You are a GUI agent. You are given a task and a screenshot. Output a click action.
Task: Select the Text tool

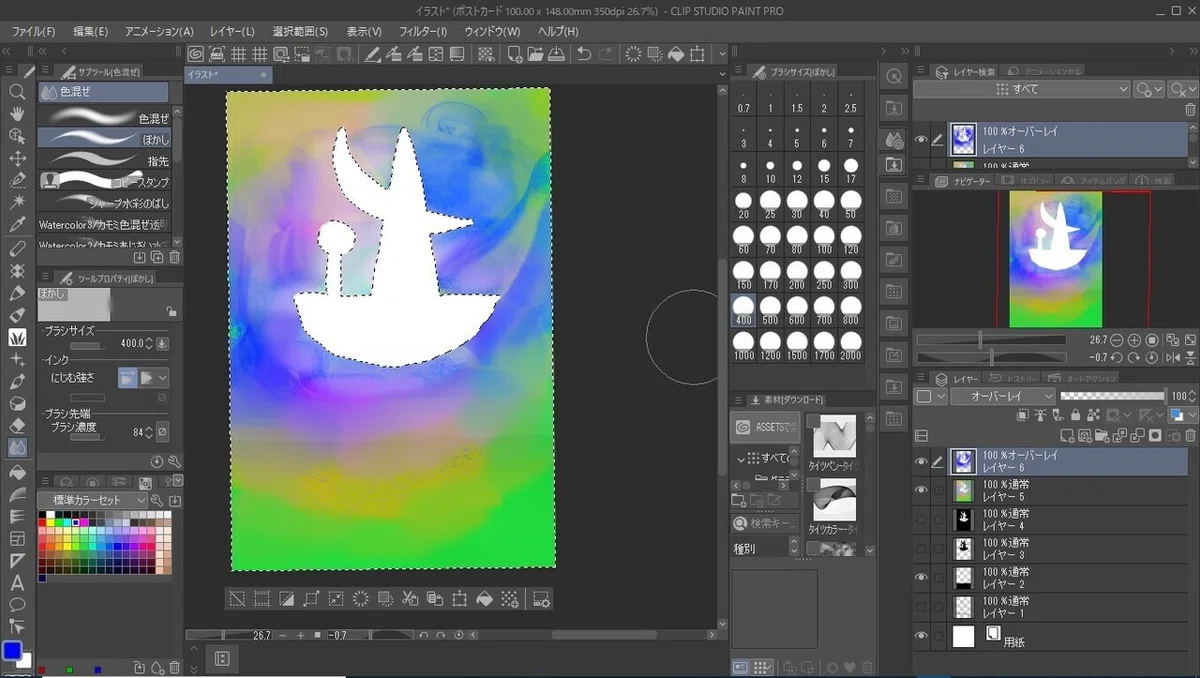17,583
